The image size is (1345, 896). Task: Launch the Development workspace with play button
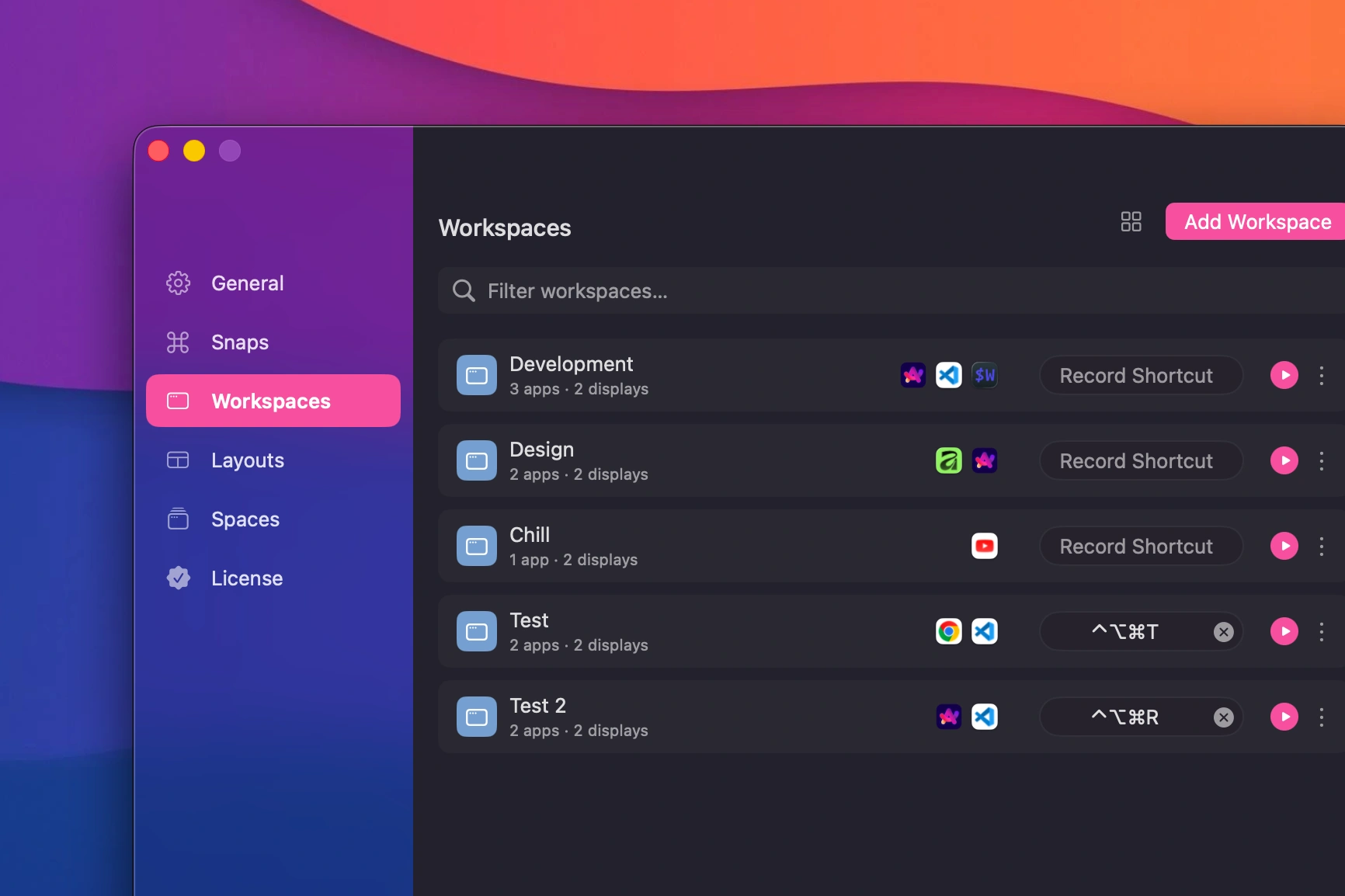1284,376
